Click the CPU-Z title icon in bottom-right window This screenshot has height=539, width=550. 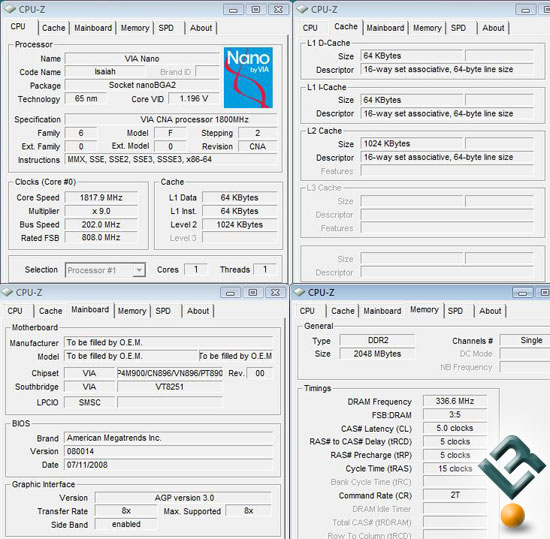299,292
